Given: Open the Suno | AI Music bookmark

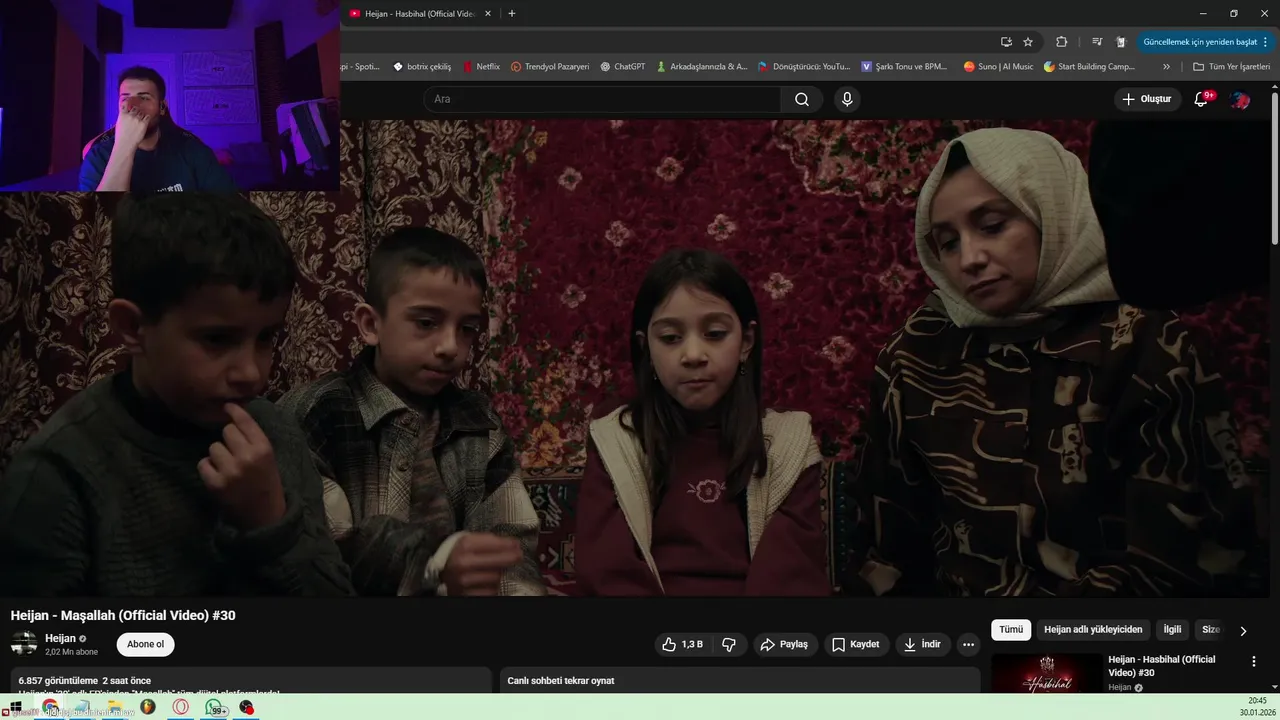Looking at the screenshot, I should coord(998,67).
